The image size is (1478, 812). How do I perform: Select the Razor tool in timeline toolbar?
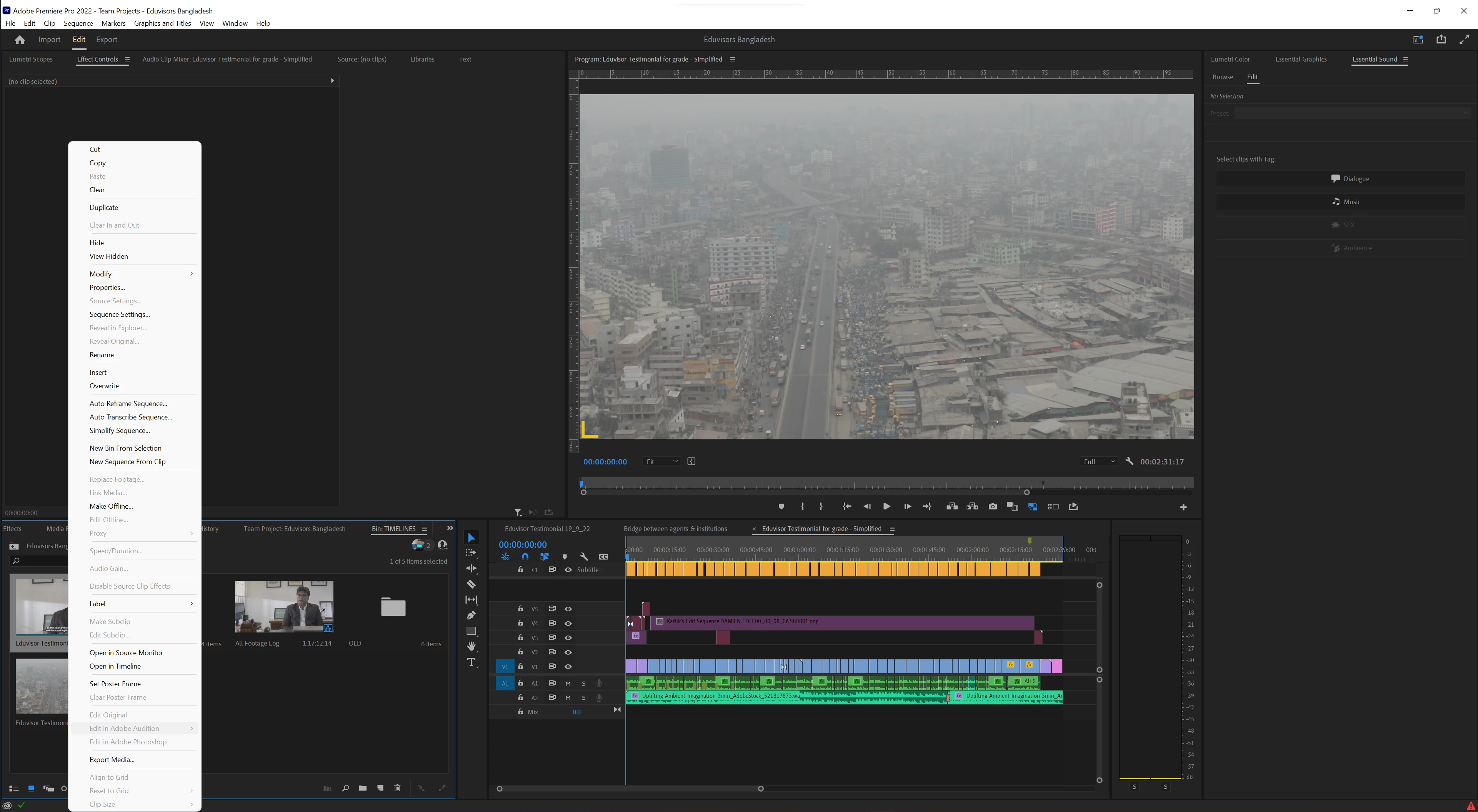click(471, 584)
